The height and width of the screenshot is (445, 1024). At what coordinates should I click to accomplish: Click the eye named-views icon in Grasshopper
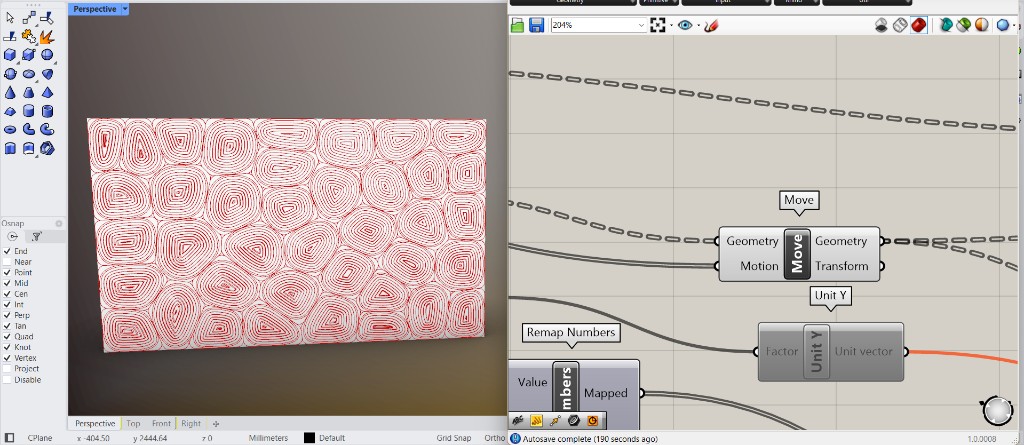tap(685, 25)
